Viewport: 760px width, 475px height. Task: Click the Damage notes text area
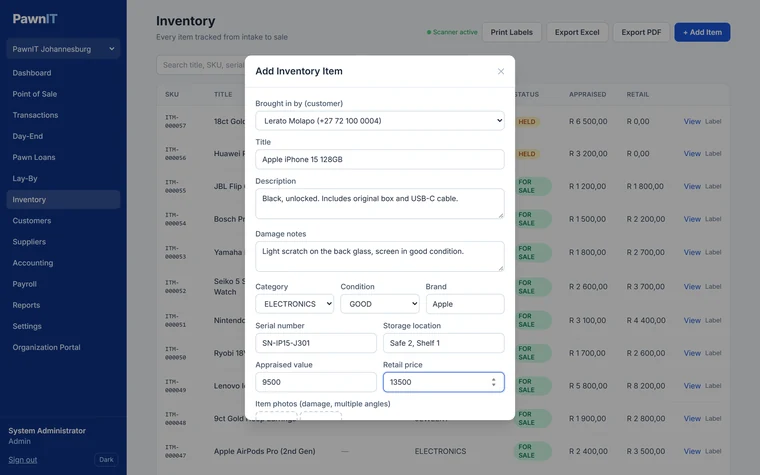[x=380, y=256]
